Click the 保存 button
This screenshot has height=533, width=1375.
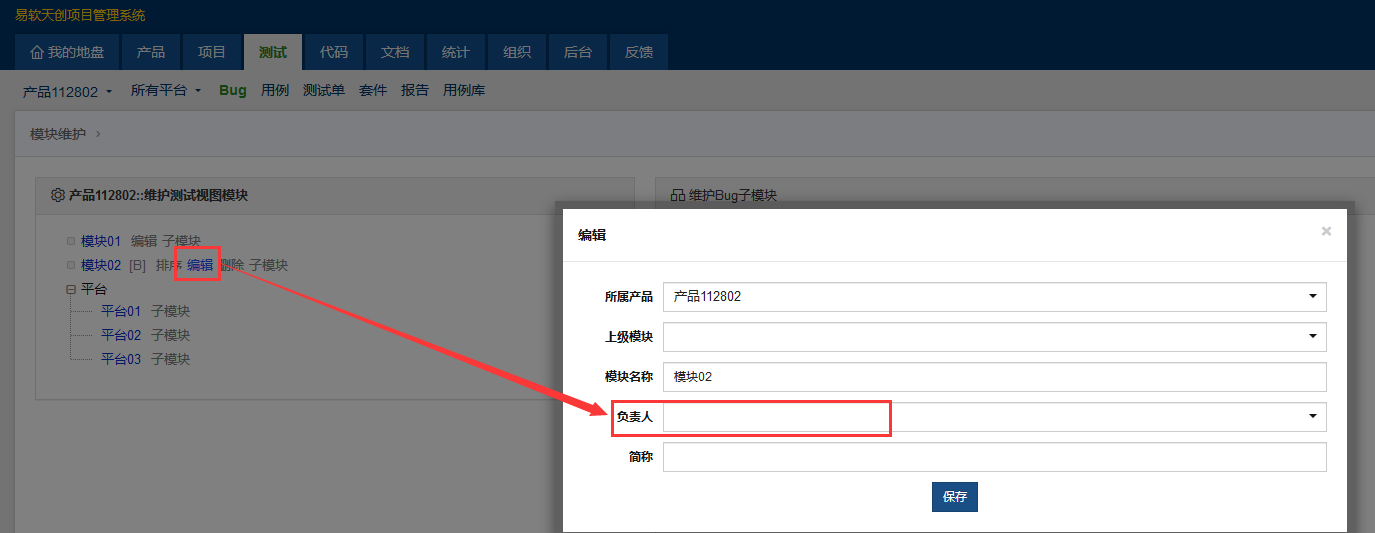pyautogui.click(x=955, y=497)
